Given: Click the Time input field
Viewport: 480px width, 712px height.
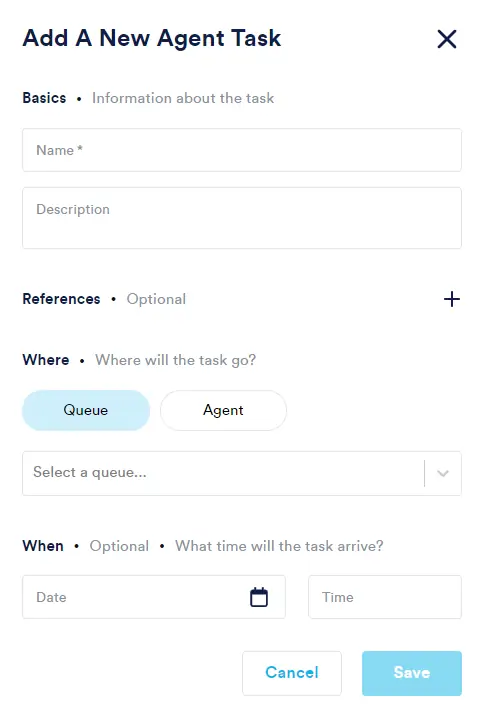Looking at the screenshot, I should pyautogui.click(x=385, y=597).
